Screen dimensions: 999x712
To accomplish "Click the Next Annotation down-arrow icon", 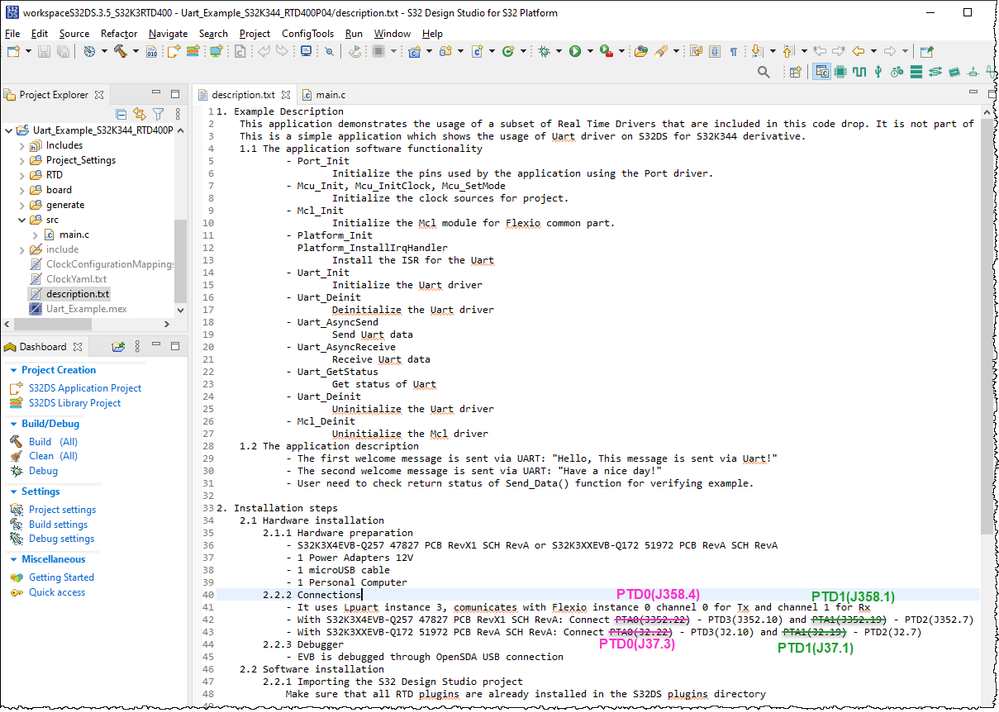I will (x=756, y=52).
